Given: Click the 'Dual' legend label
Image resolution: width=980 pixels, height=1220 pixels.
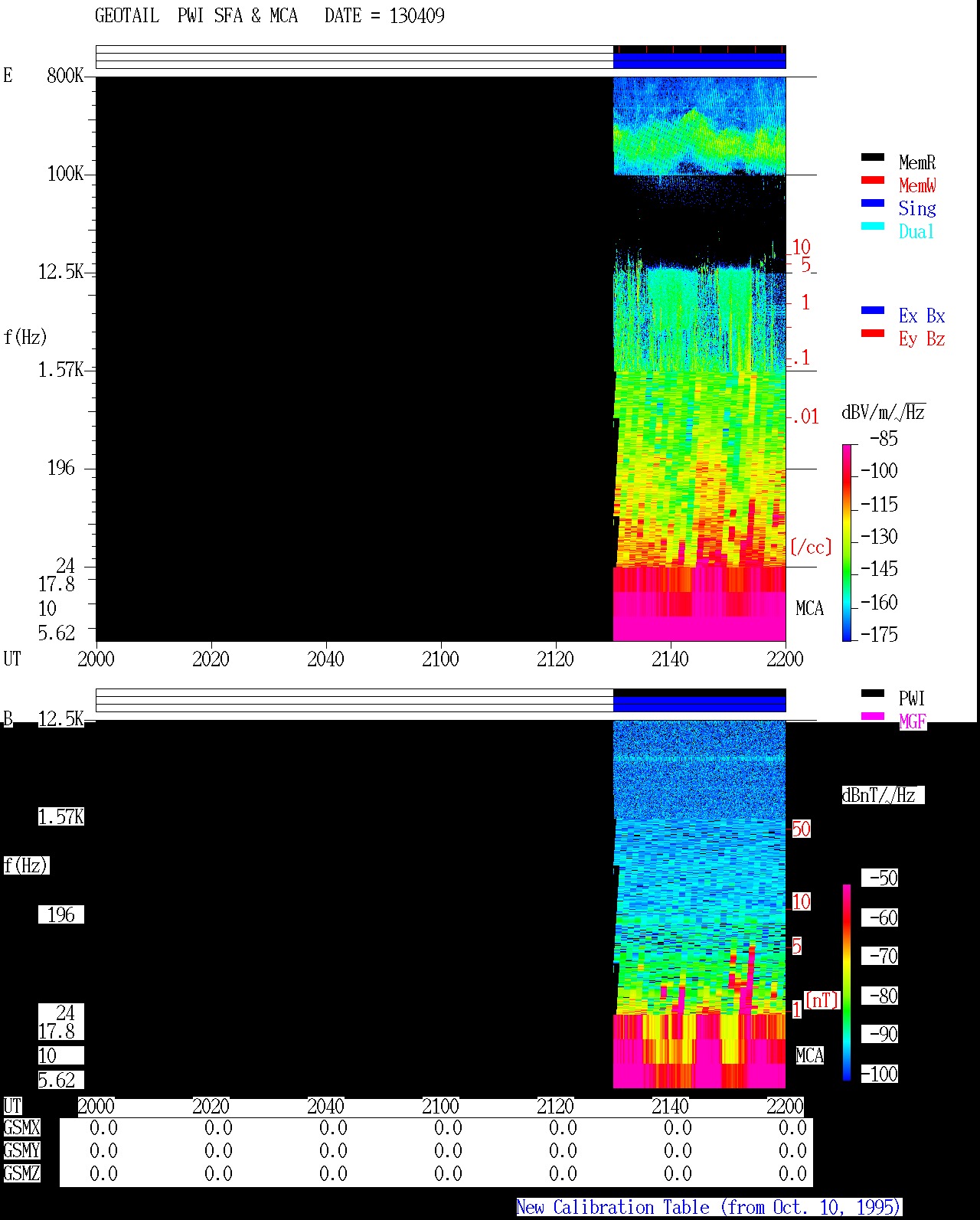Looking at the screenshot, I should 916,231.
